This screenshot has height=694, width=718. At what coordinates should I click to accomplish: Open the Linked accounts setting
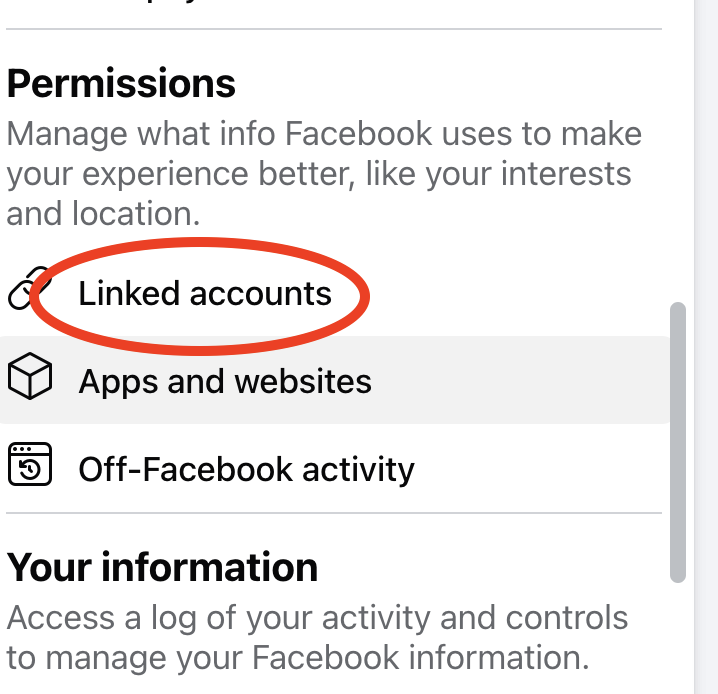coord(205,294)
